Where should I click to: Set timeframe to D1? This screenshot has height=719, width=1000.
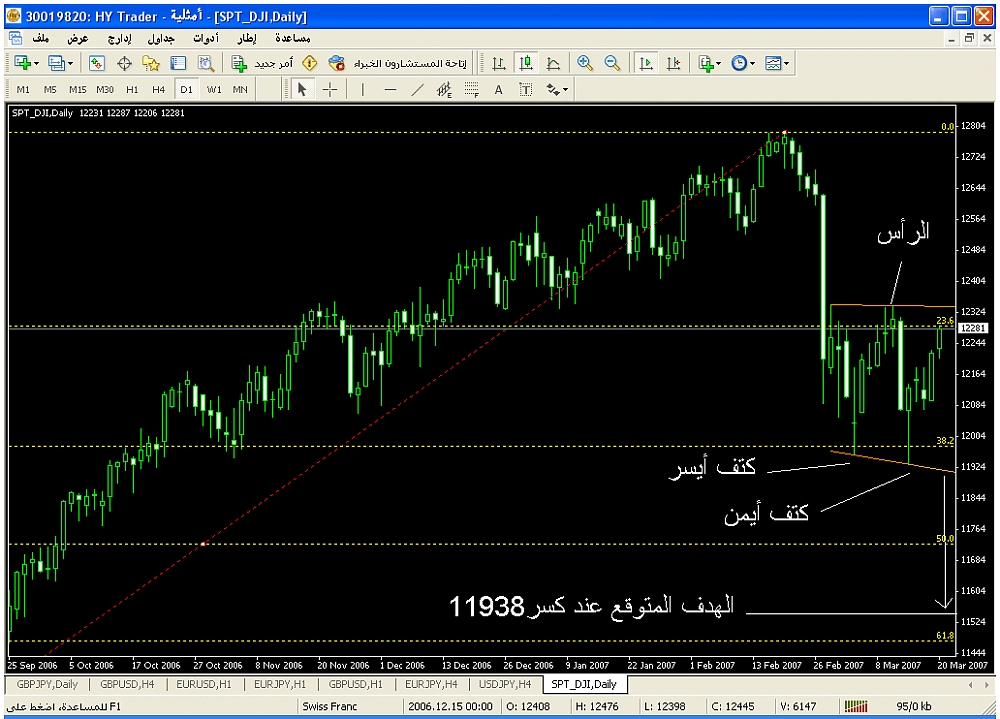click(x=186, y=90)
